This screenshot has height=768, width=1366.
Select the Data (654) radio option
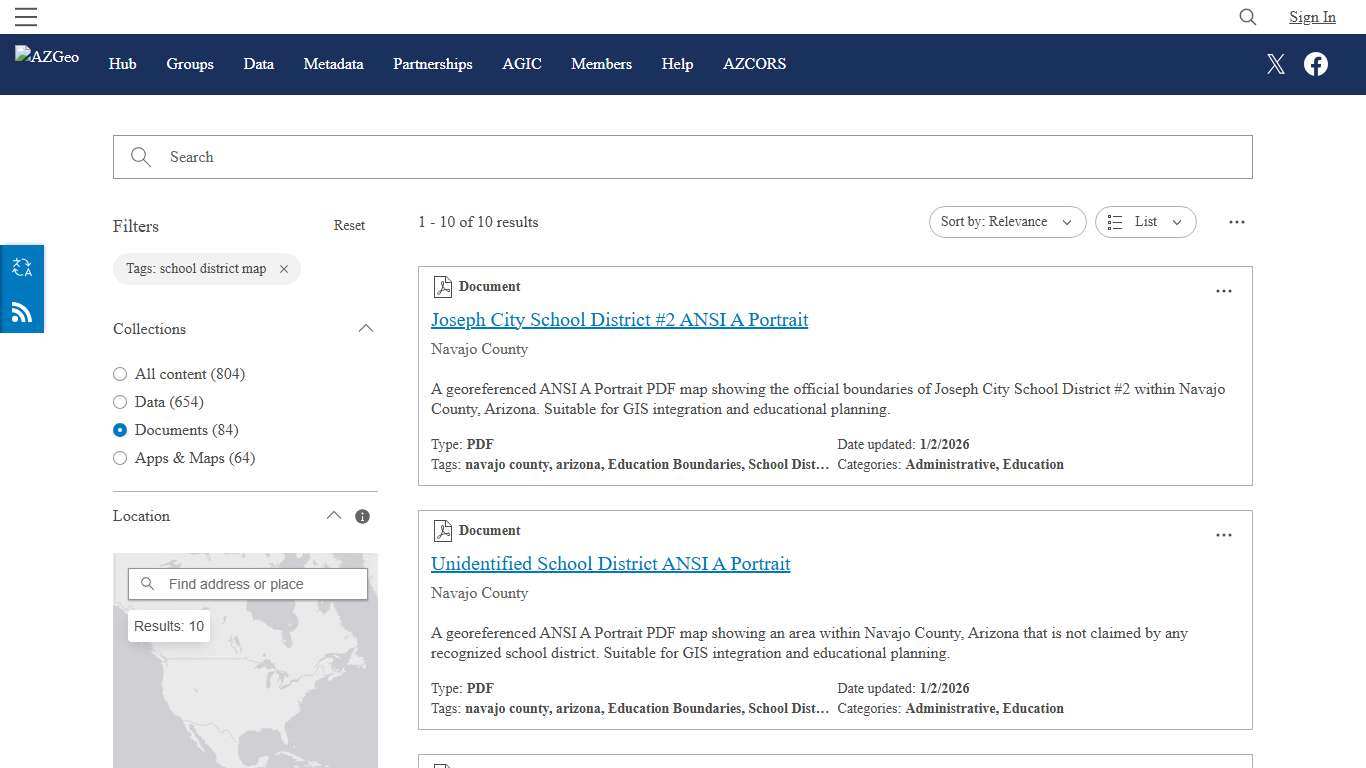(120, 402)
